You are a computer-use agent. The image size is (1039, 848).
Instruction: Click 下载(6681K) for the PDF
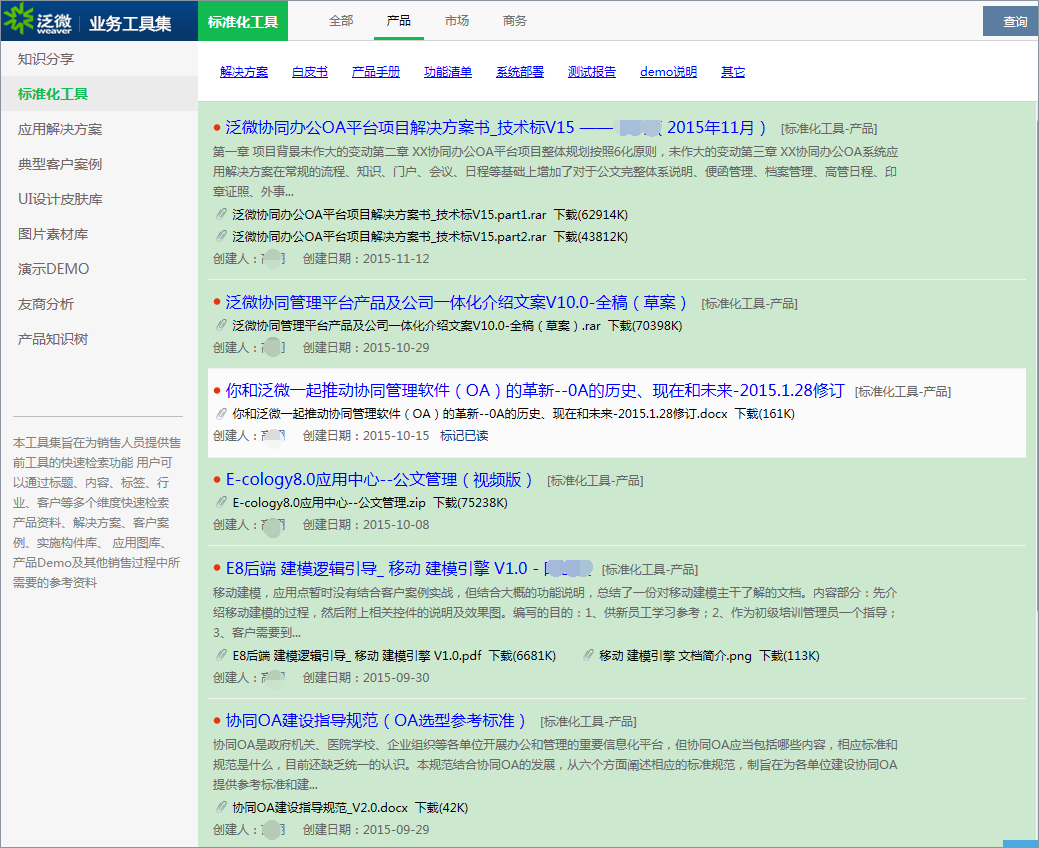point(522,655)
